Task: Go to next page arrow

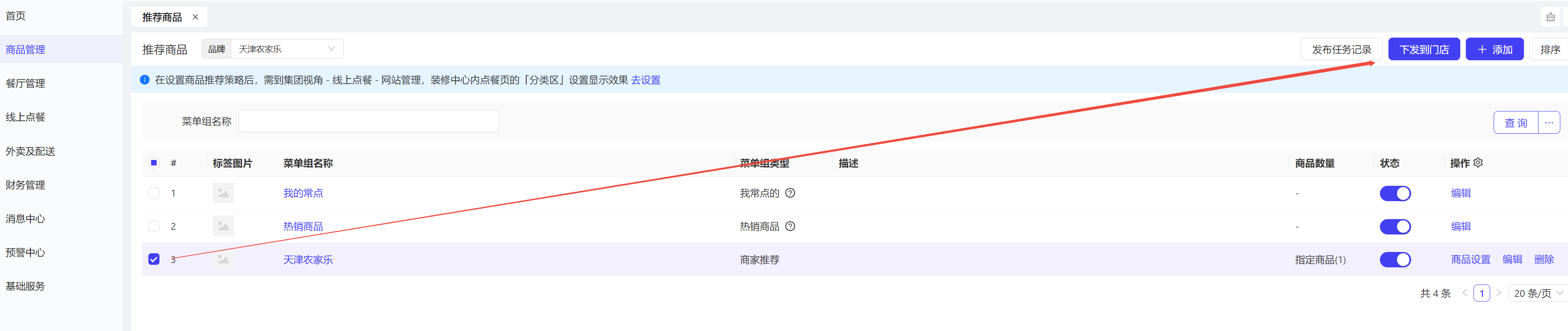Action: (1499, 293)
